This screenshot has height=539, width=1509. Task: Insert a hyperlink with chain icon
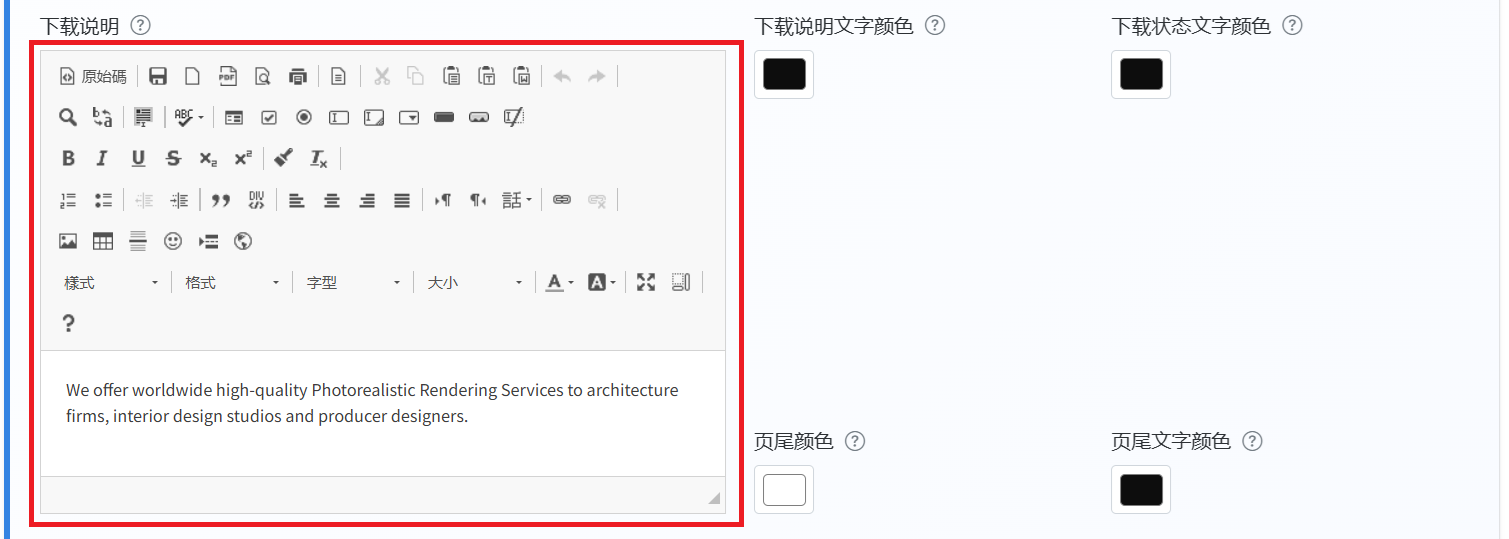(x=562, y=200)
